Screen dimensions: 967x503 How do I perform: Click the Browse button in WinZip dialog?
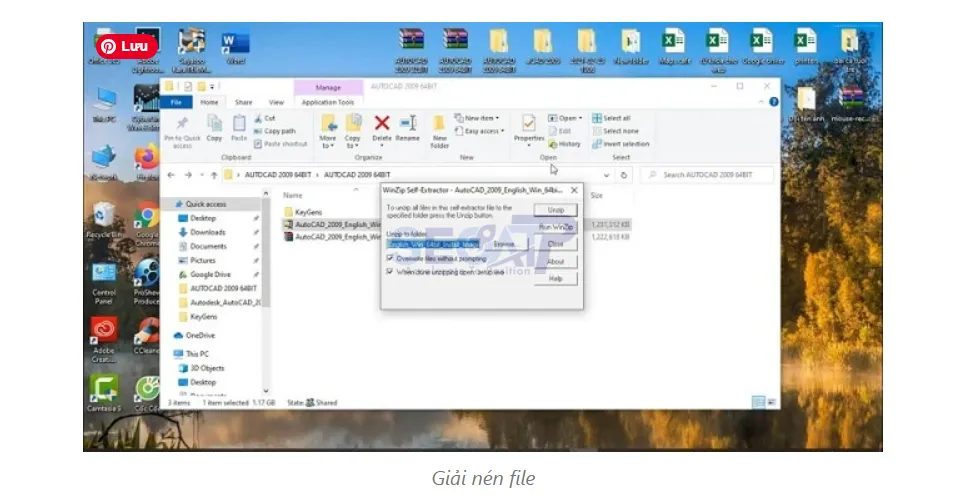[505, 243]
